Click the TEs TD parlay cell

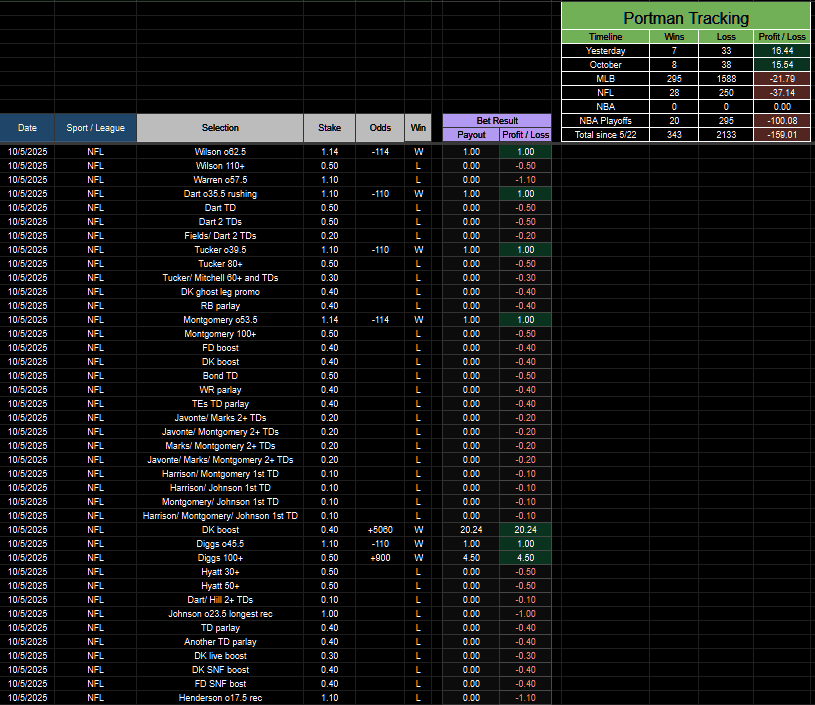[220, 404]
